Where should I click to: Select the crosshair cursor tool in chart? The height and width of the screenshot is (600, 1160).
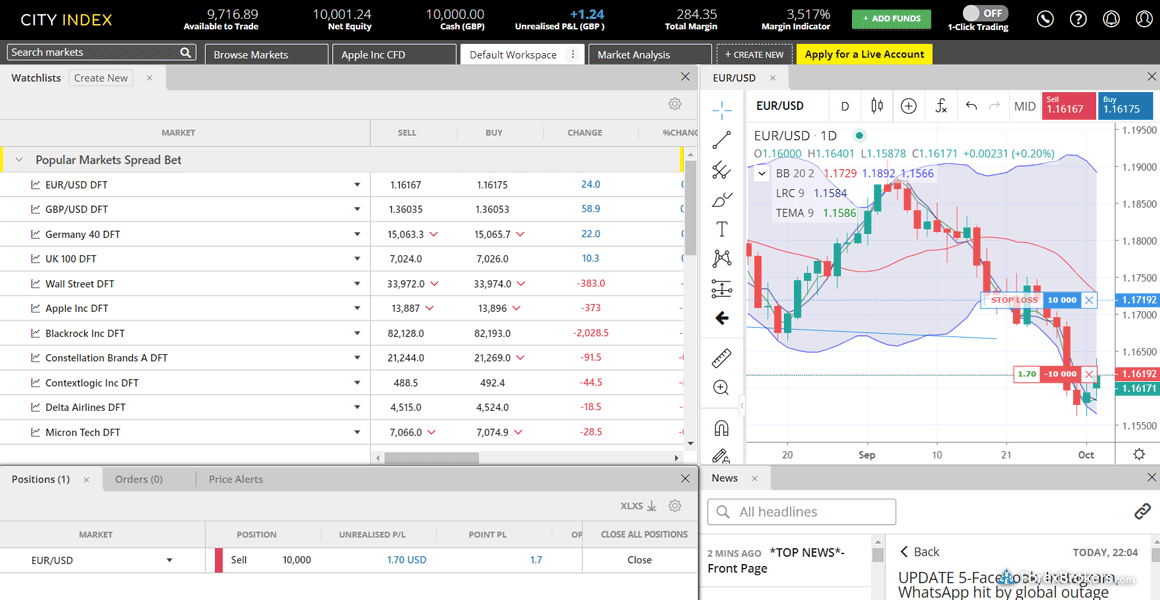click(x=722, y=111)
